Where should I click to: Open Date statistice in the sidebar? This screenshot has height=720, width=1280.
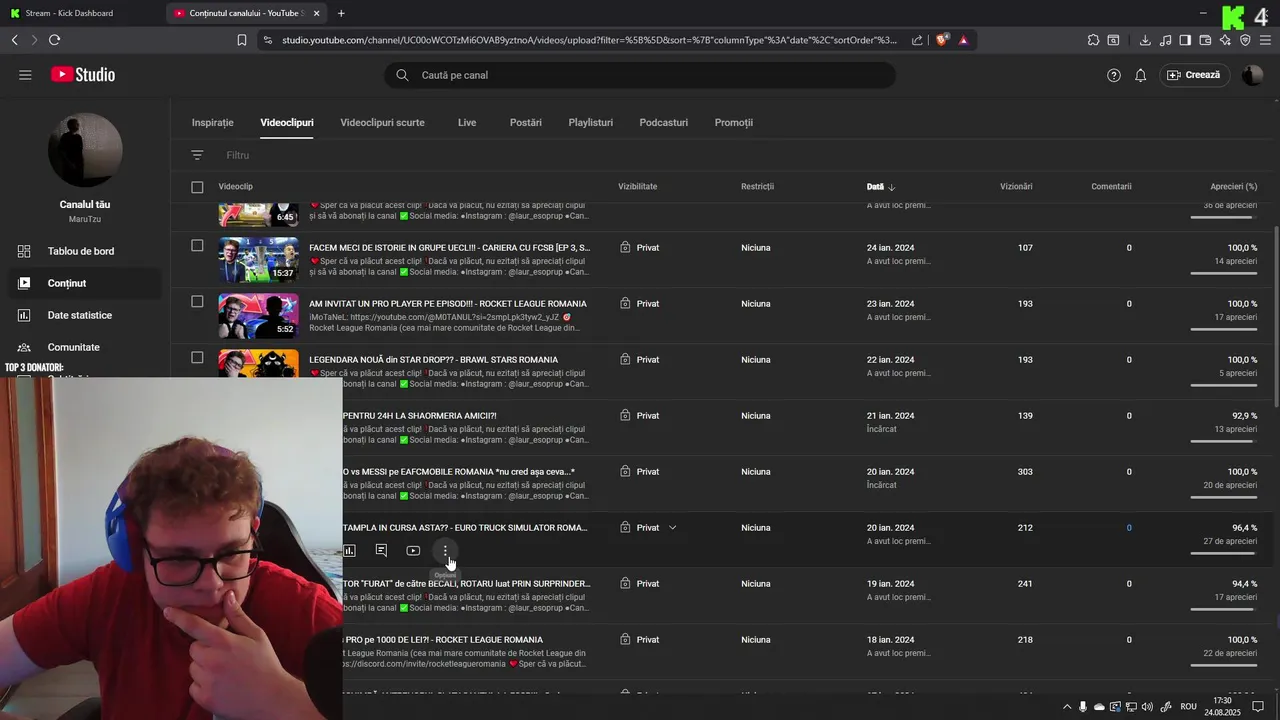coord(80,315)
